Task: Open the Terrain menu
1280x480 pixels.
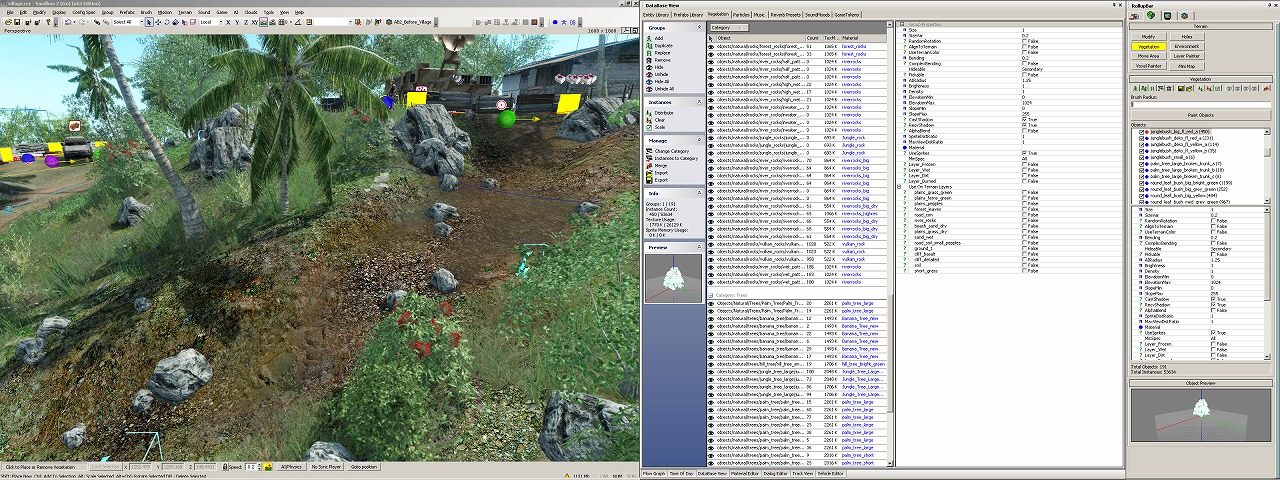Action: coord(184,12)
